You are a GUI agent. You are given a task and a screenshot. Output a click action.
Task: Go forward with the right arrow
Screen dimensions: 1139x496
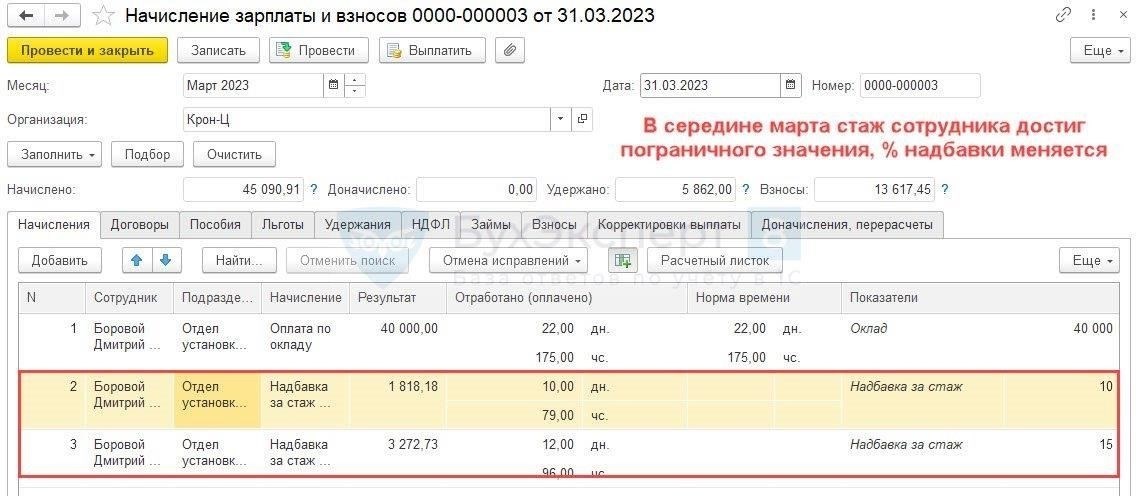pos(63,15)
